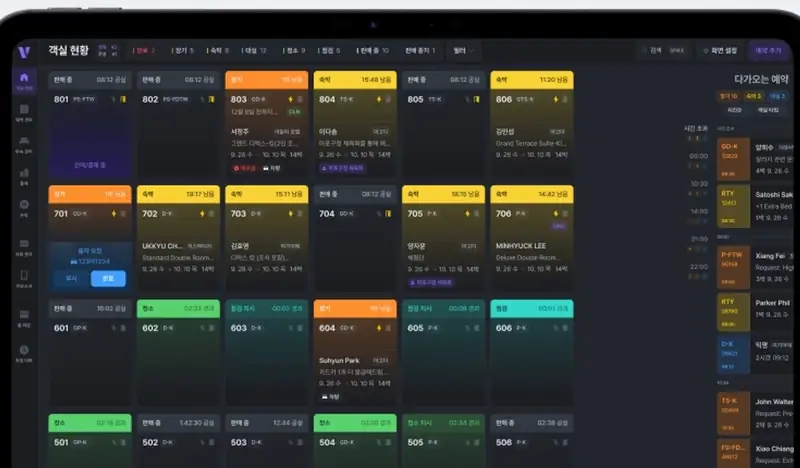The image size is (800, 468).
Task: Click the yellow key icon on room 802
Action: [211, 99]
